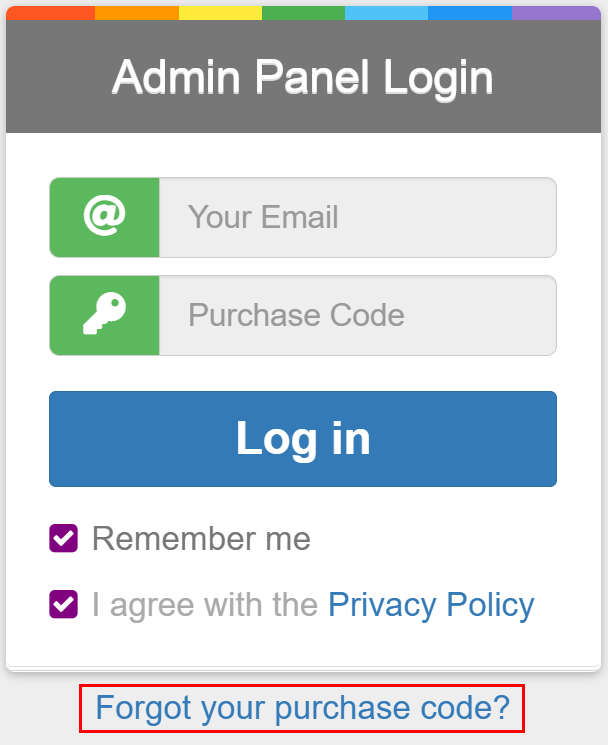The image size is (608, 745).
Task: Open the Privacy Policy link
Action: (x=431, y=604)
